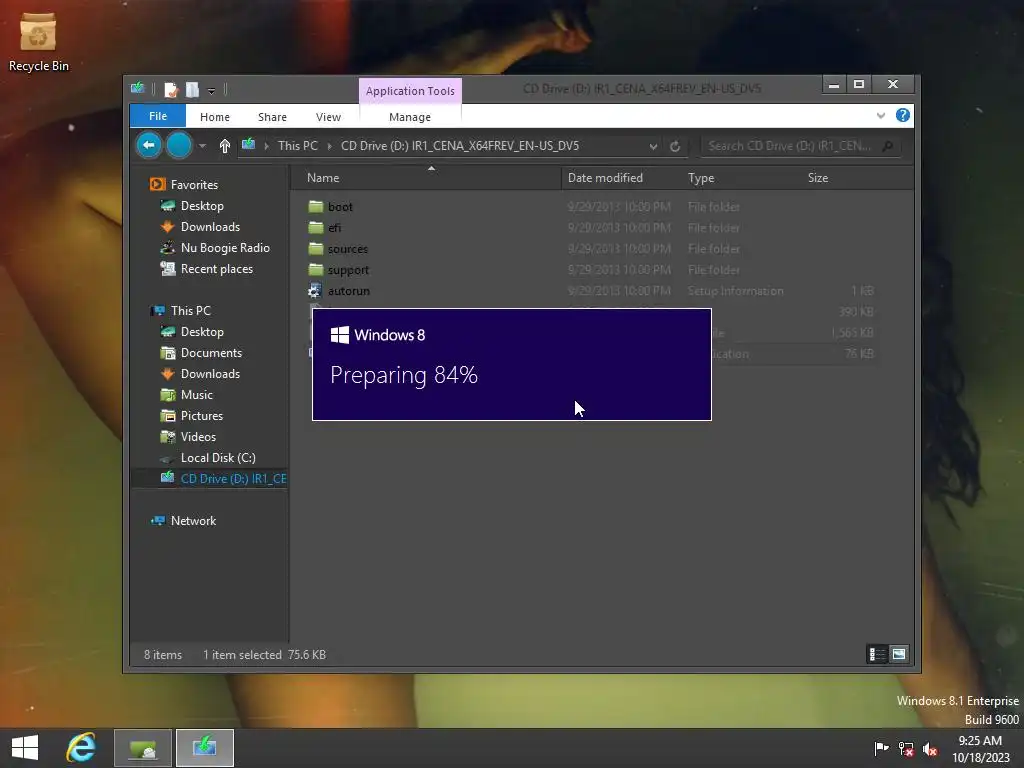Open the Manage tab under Application Tools

(x=409, y=117)
